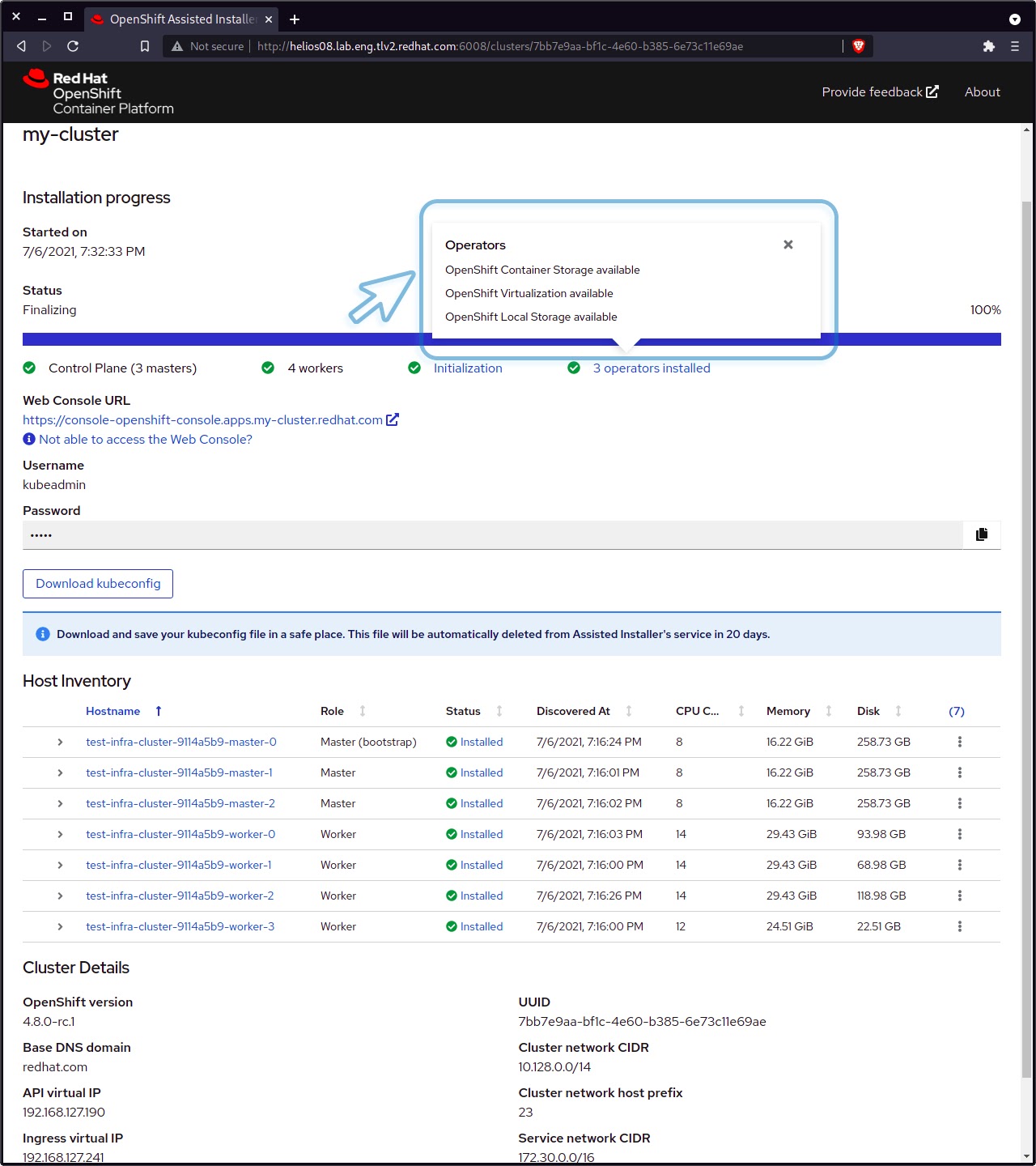Click the Brave Shields icon in the toolbar
The height and width of the screenshot is (1166, 1036).
tap(859, 46)
